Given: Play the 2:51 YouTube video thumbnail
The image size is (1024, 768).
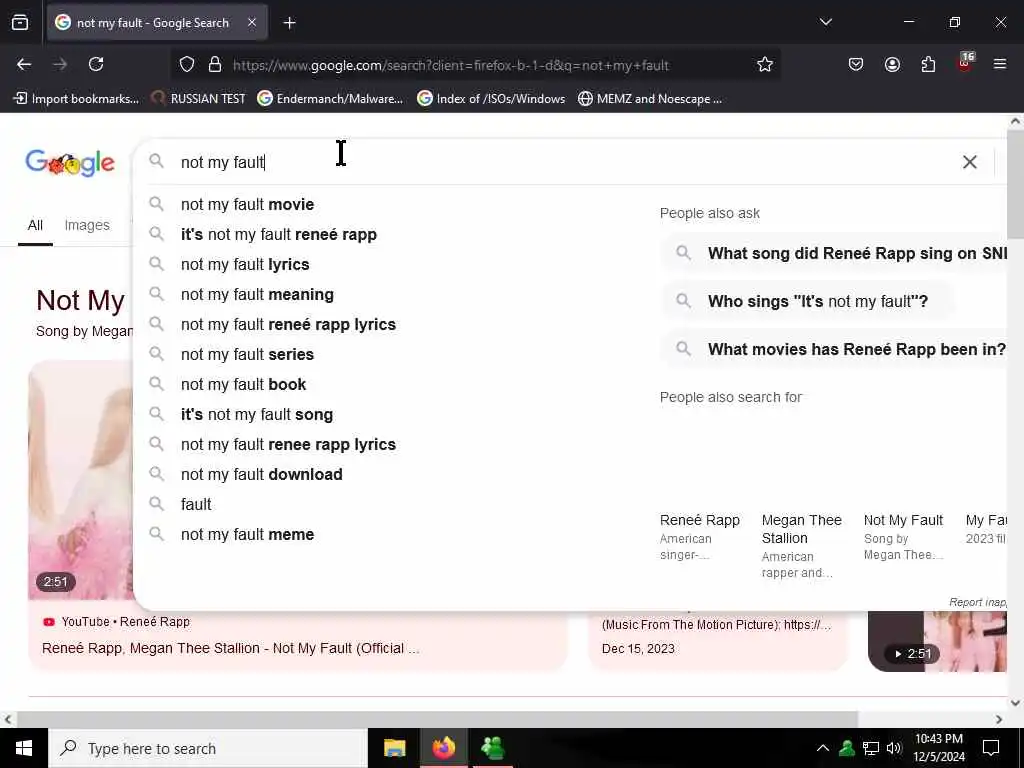Looking at the screenshot, I should pos(80,480).
